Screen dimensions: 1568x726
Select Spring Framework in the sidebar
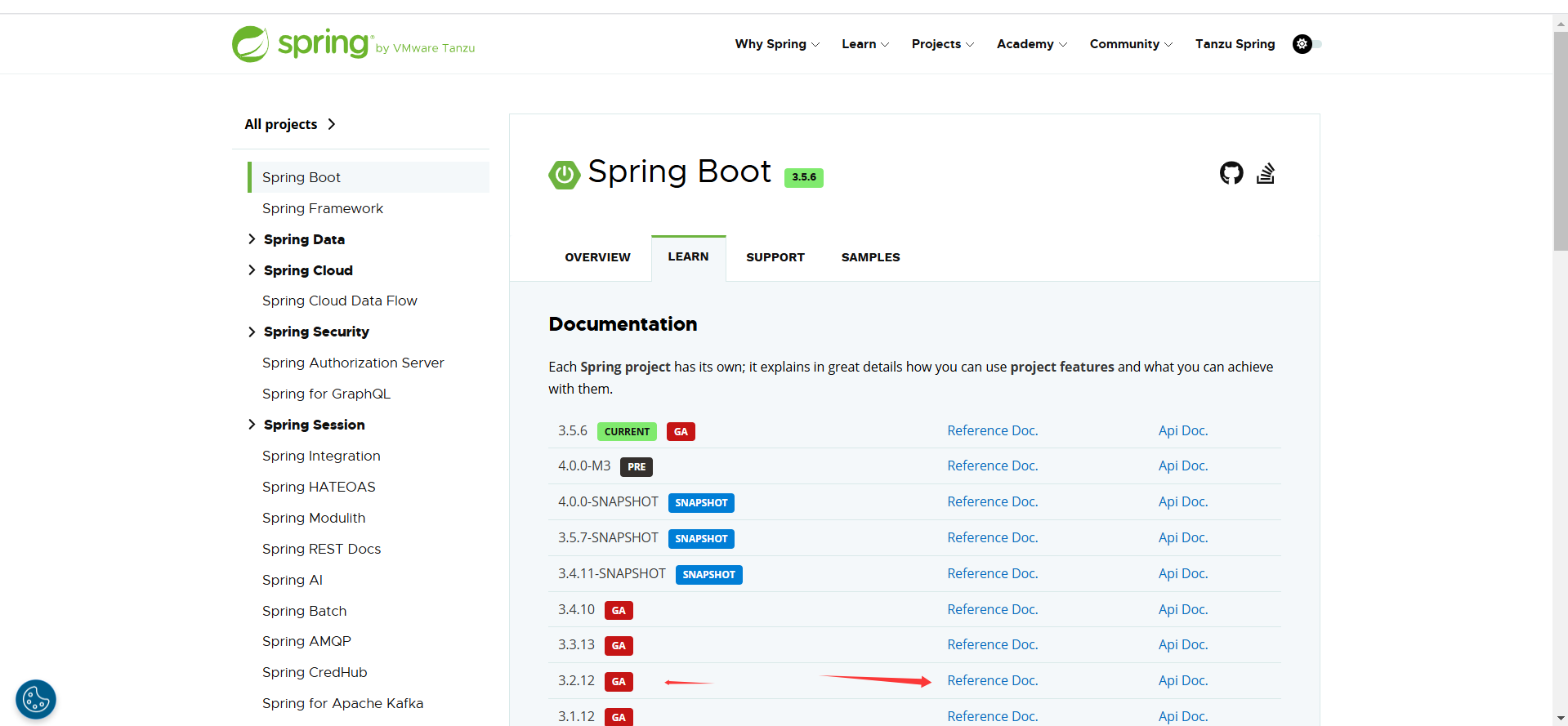point(322,208)
